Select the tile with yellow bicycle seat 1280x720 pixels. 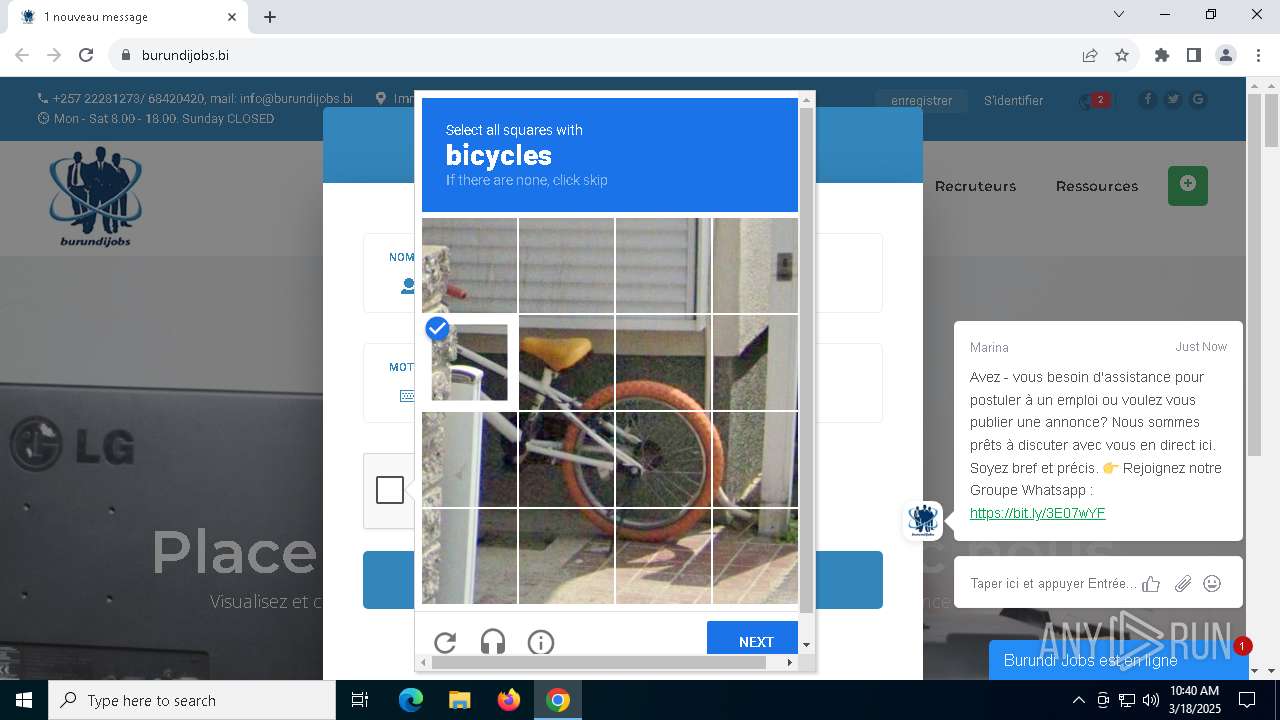coord(566,362)
